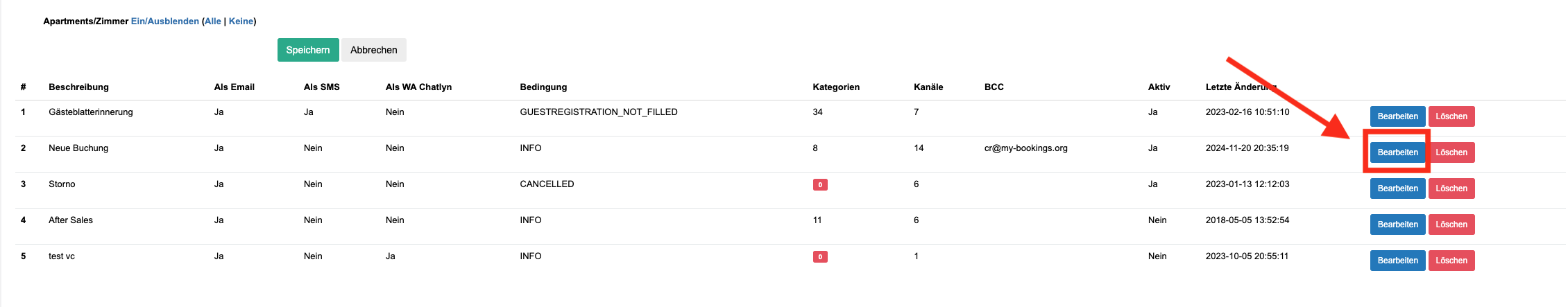Edit the After Sales entry
1568x307 pixels.
[x=1397, y=225]
